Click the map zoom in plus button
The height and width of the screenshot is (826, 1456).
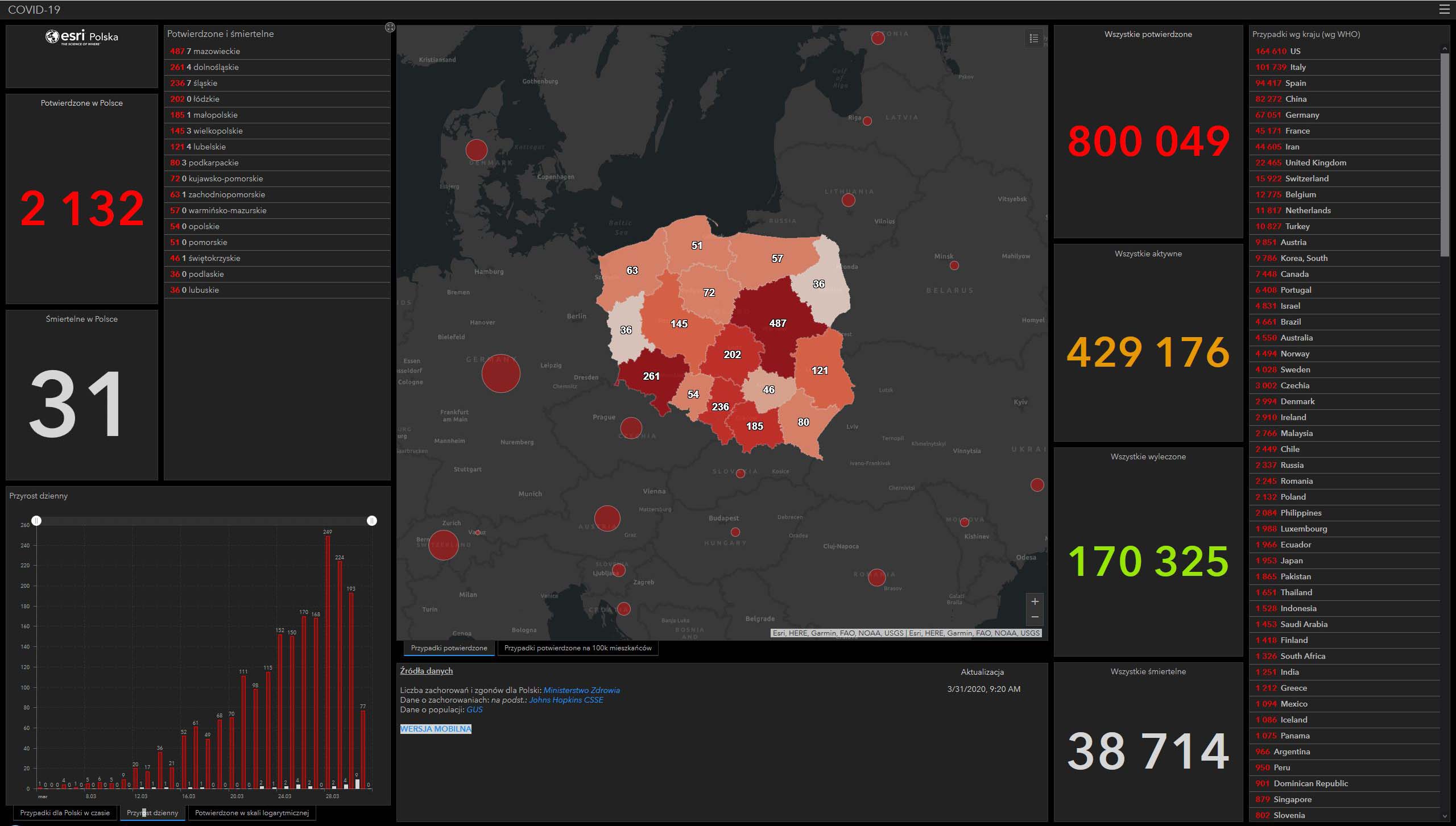coord(1035,601)
